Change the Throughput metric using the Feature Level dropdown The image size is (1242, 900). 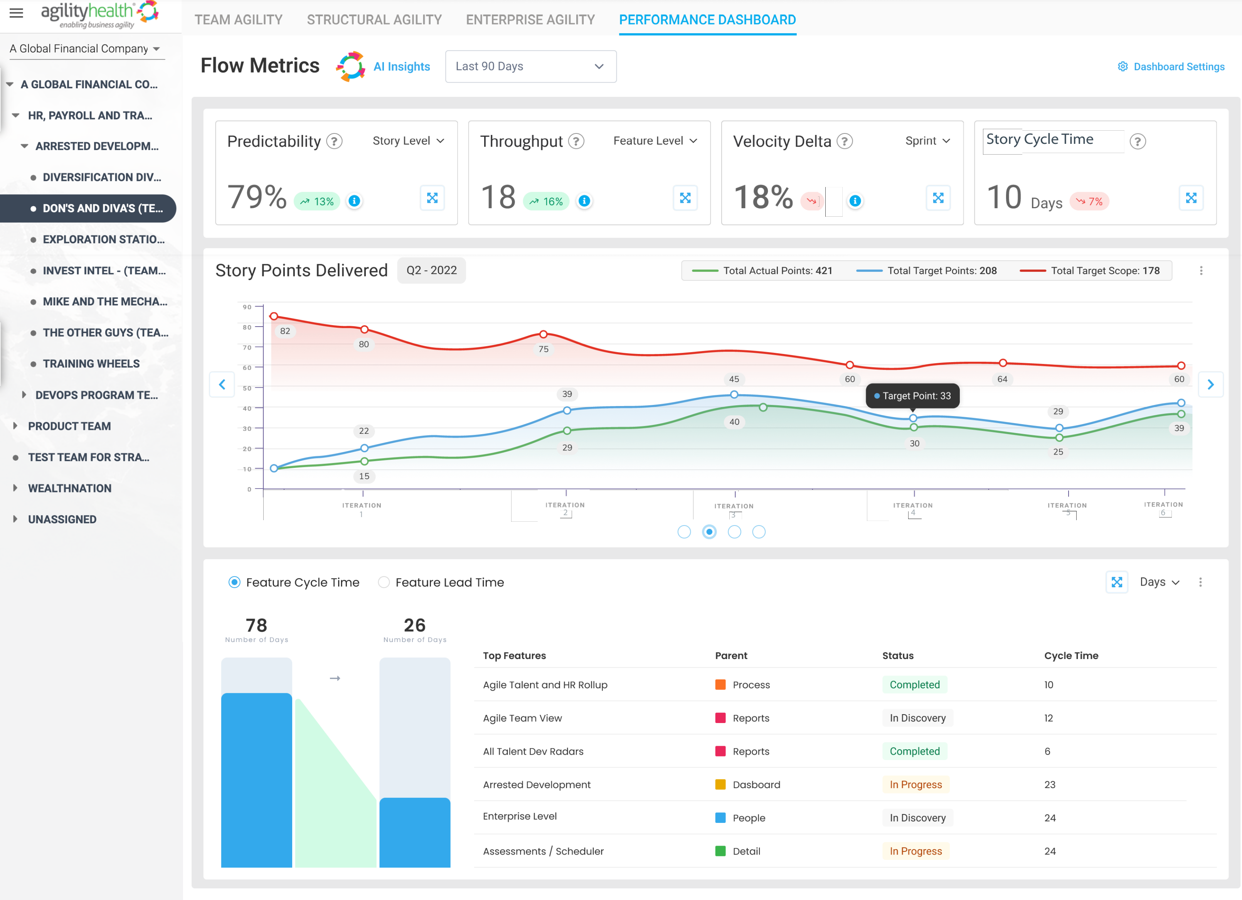[655, 141]
